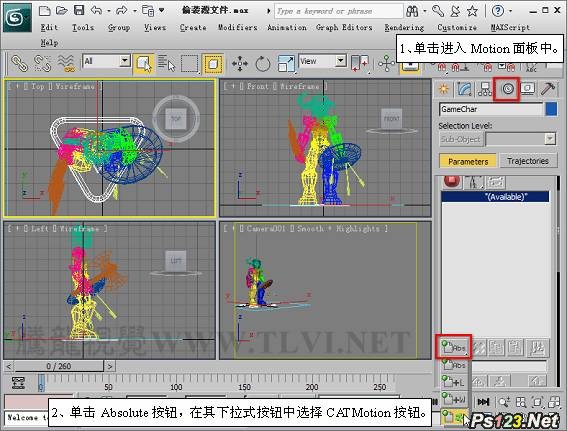Select the "(Available)" layer entry
567x431 pixels.
click(x=495, y=197)
